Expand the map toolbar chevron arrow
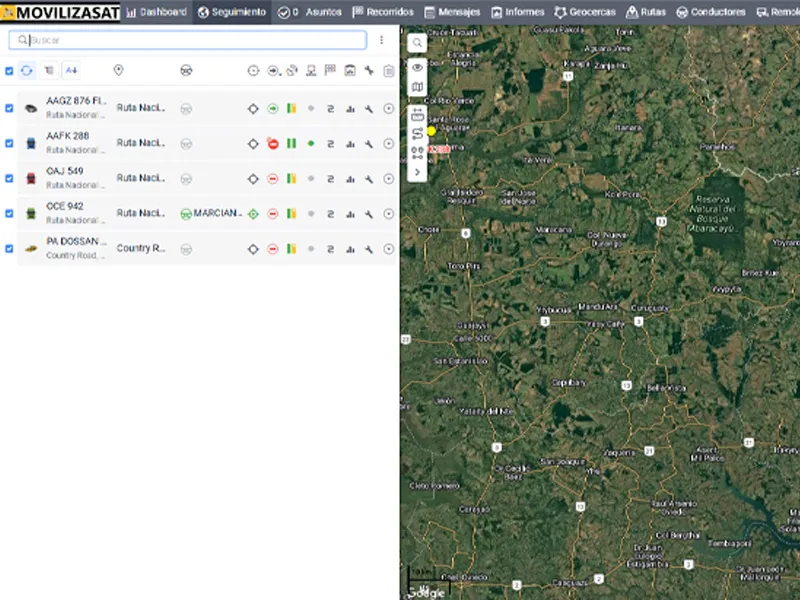This screenshot has height=600, width=800. click(x=417, y=172)
